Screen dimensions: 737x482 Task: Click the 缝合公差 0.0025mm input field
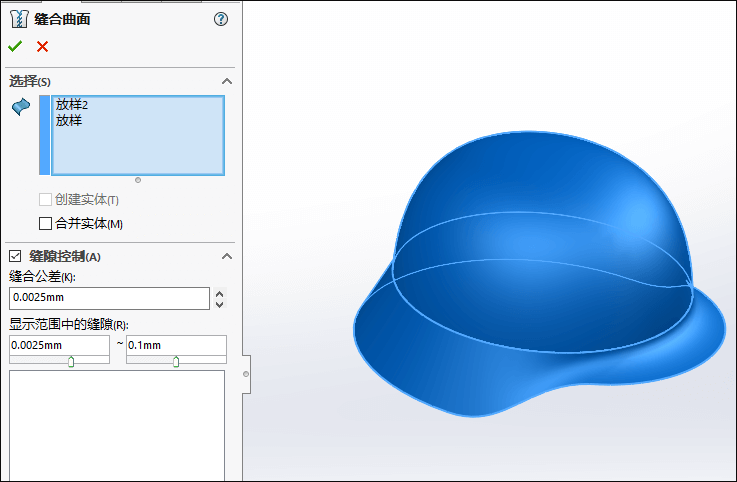point(109,298)
